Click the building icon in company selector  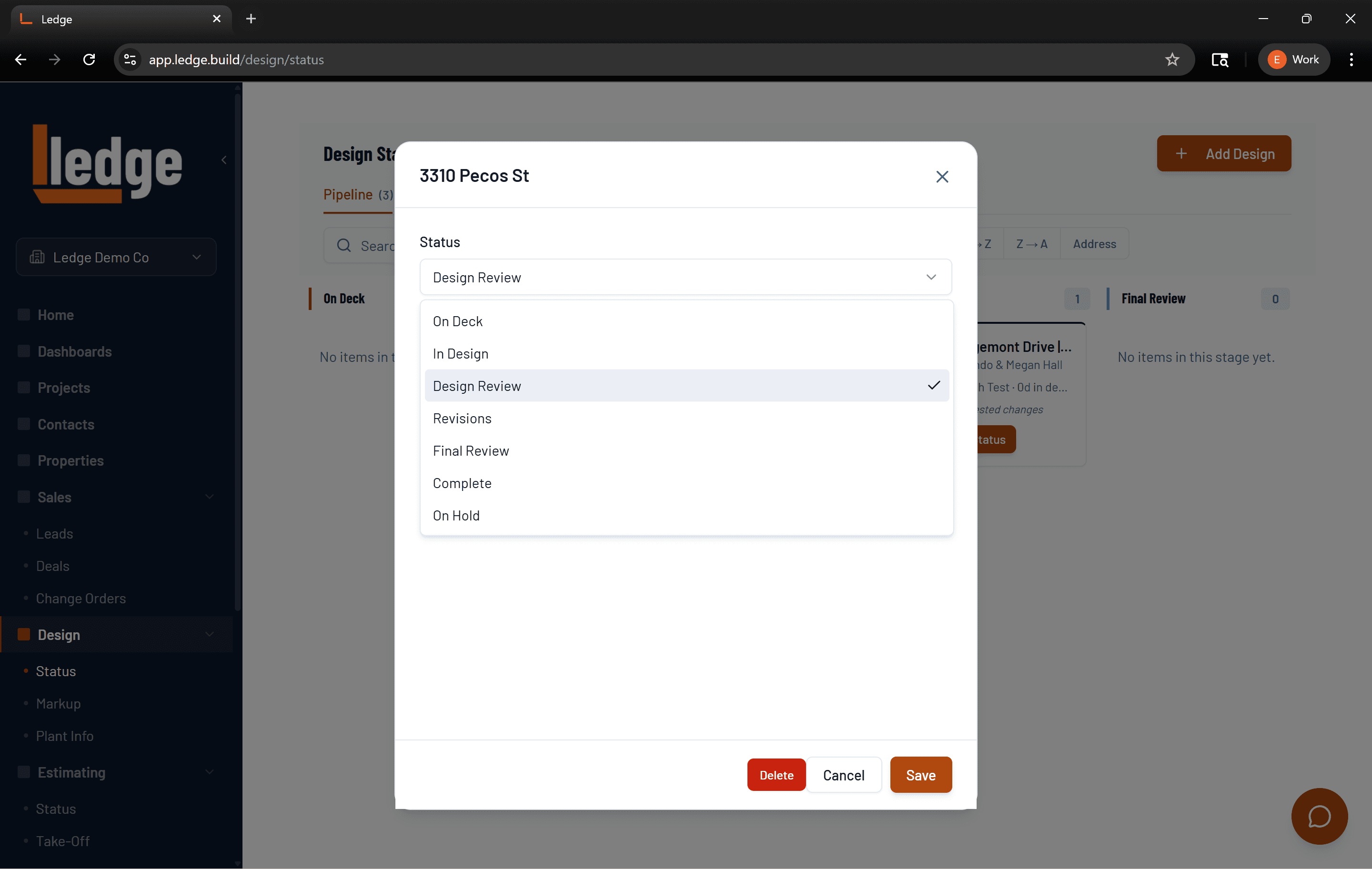pyautogui.click(x=37, y=257)
